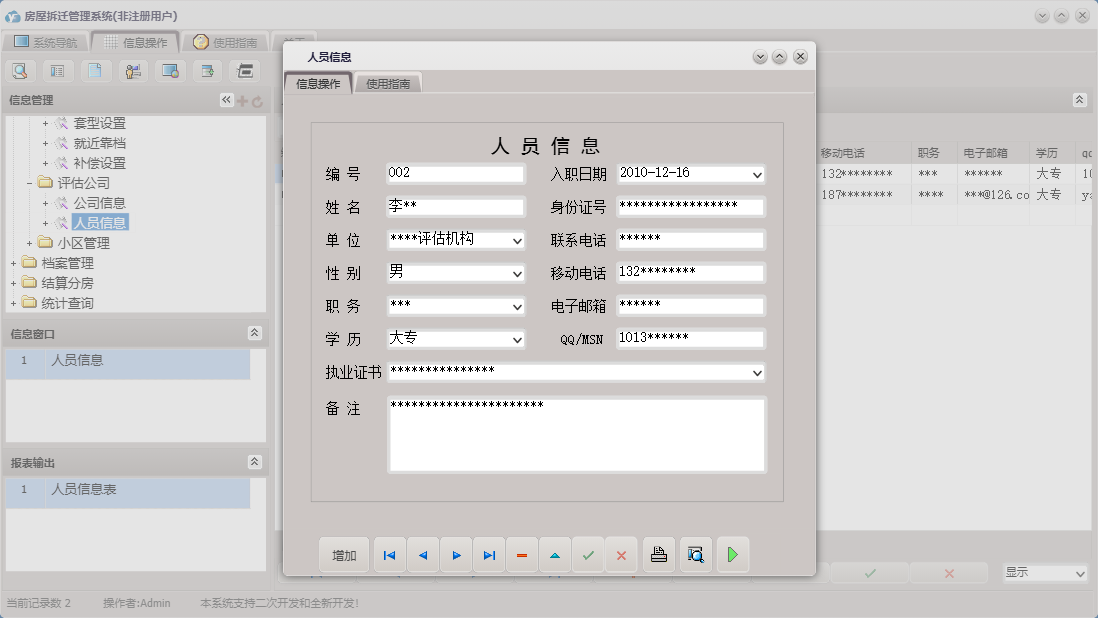This screenshot has width=1098, height=618.
Task: Click inside the QQ/MSN input field
Action: [688, 339]
